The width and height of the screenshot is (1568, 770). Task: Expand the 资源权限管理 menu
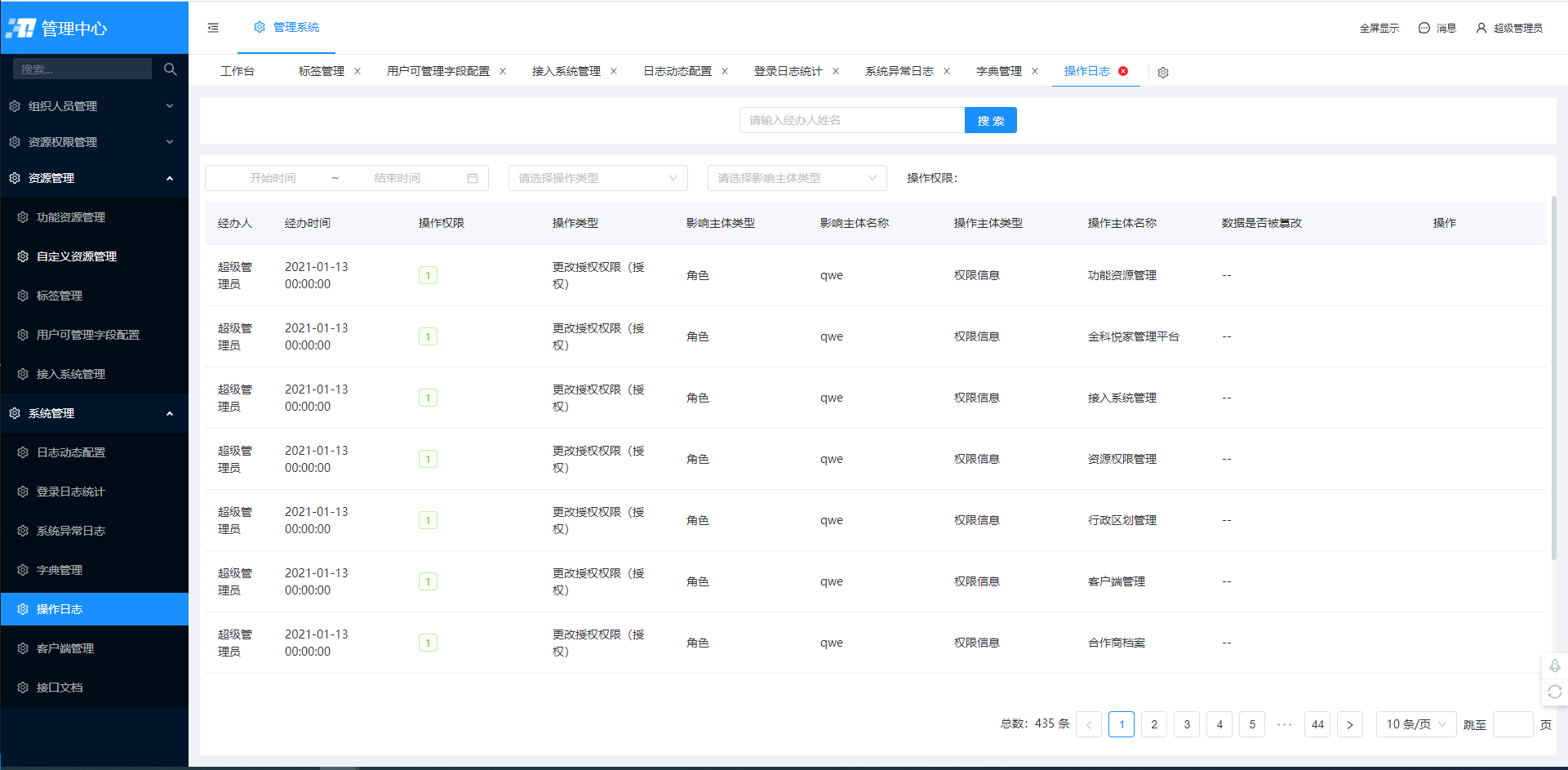coord(95,142)
